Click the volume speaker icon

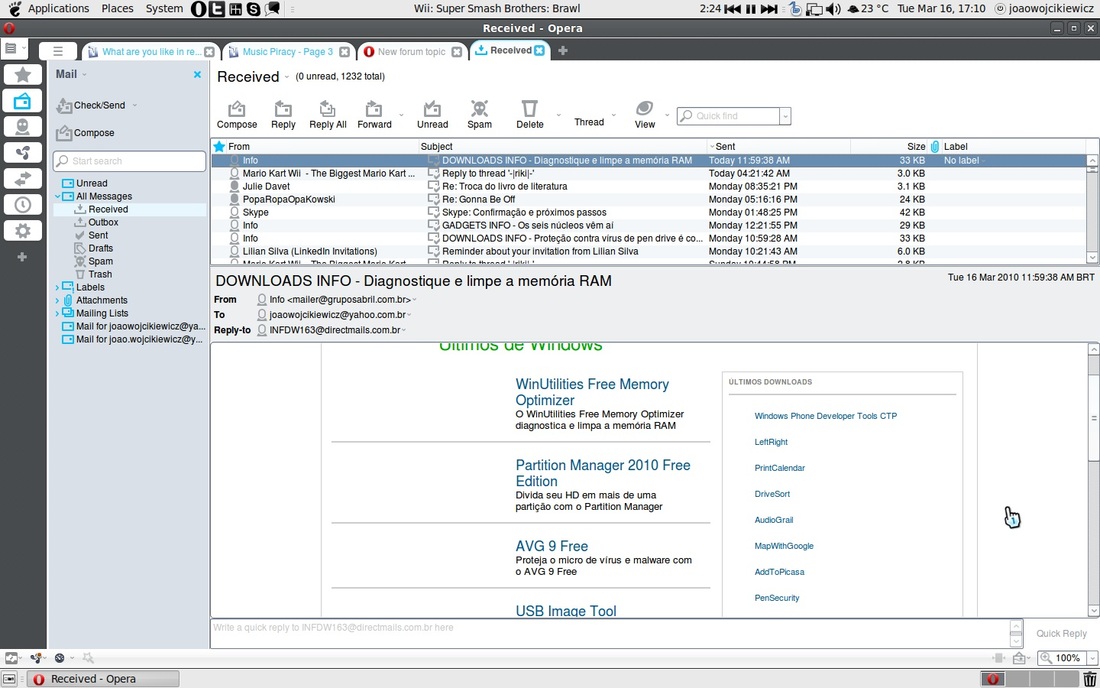pyautogui.click(x=833, y=8)
